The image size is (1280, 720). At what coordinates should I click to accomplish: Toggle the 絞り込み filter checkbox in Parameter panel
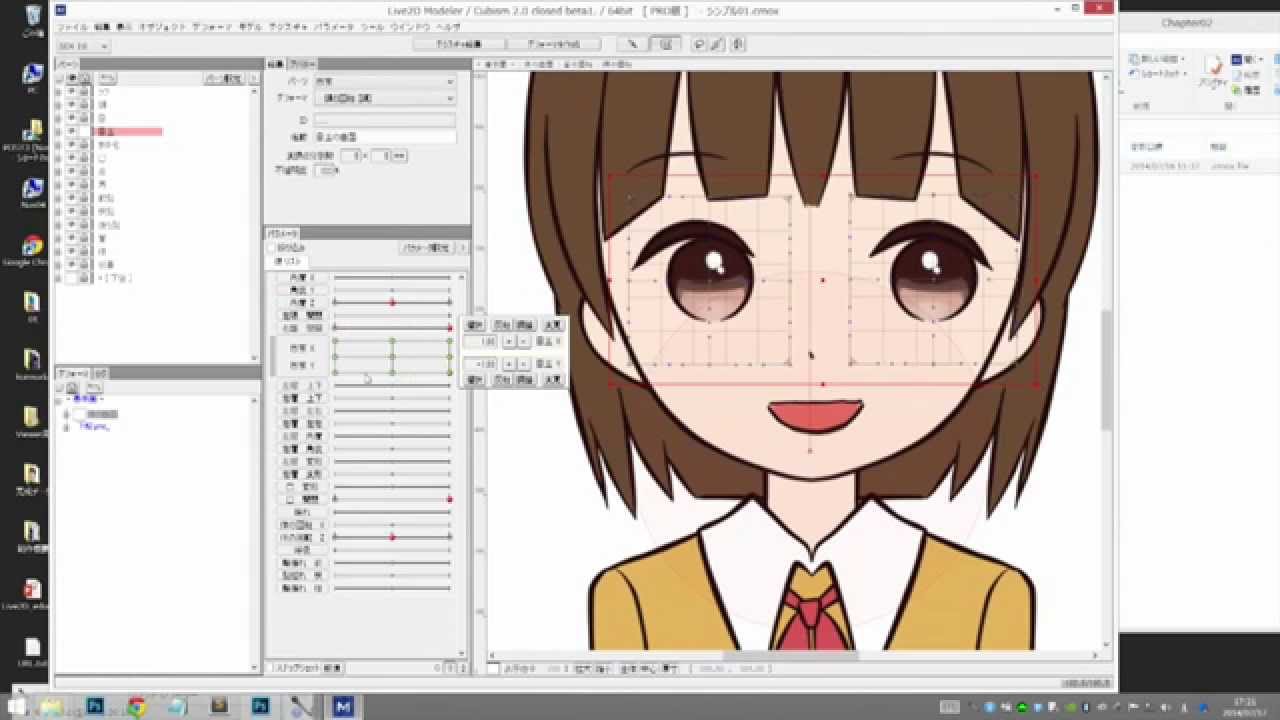click(272, 247)
